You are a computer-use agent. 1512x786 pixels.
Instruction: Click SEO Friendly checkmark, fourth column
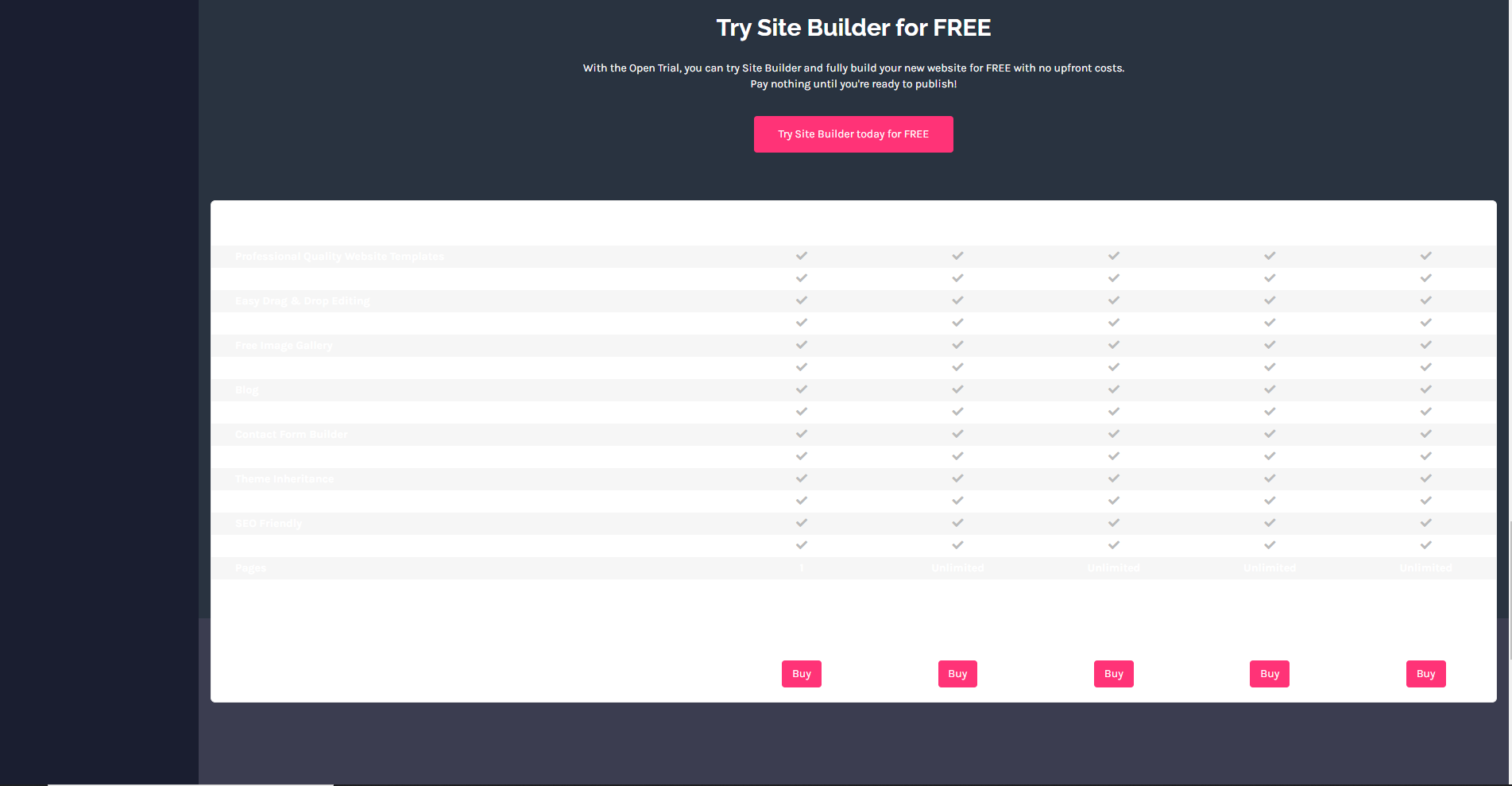(x=1270, y=523)
